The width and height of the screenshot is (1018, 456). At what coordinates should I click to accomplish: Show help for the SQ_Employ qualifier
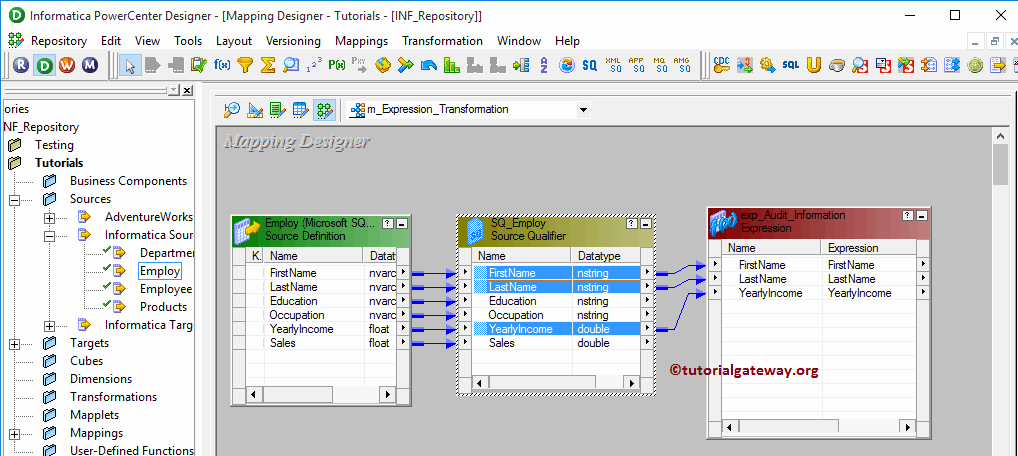click(x=632, y=223)
